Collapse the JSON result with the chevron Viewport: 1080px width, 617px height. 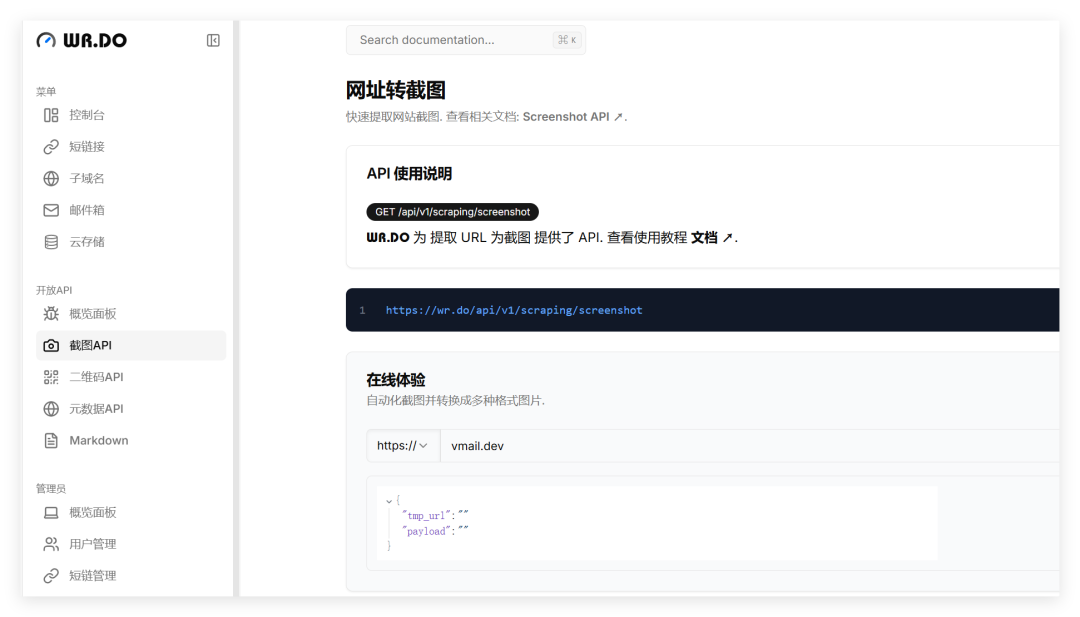click(389, 501)
